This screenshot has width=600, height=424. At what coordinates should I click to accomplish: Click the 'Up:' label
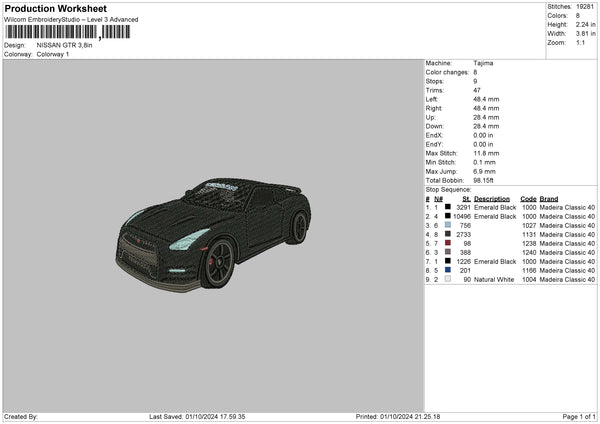click(430, 117)
